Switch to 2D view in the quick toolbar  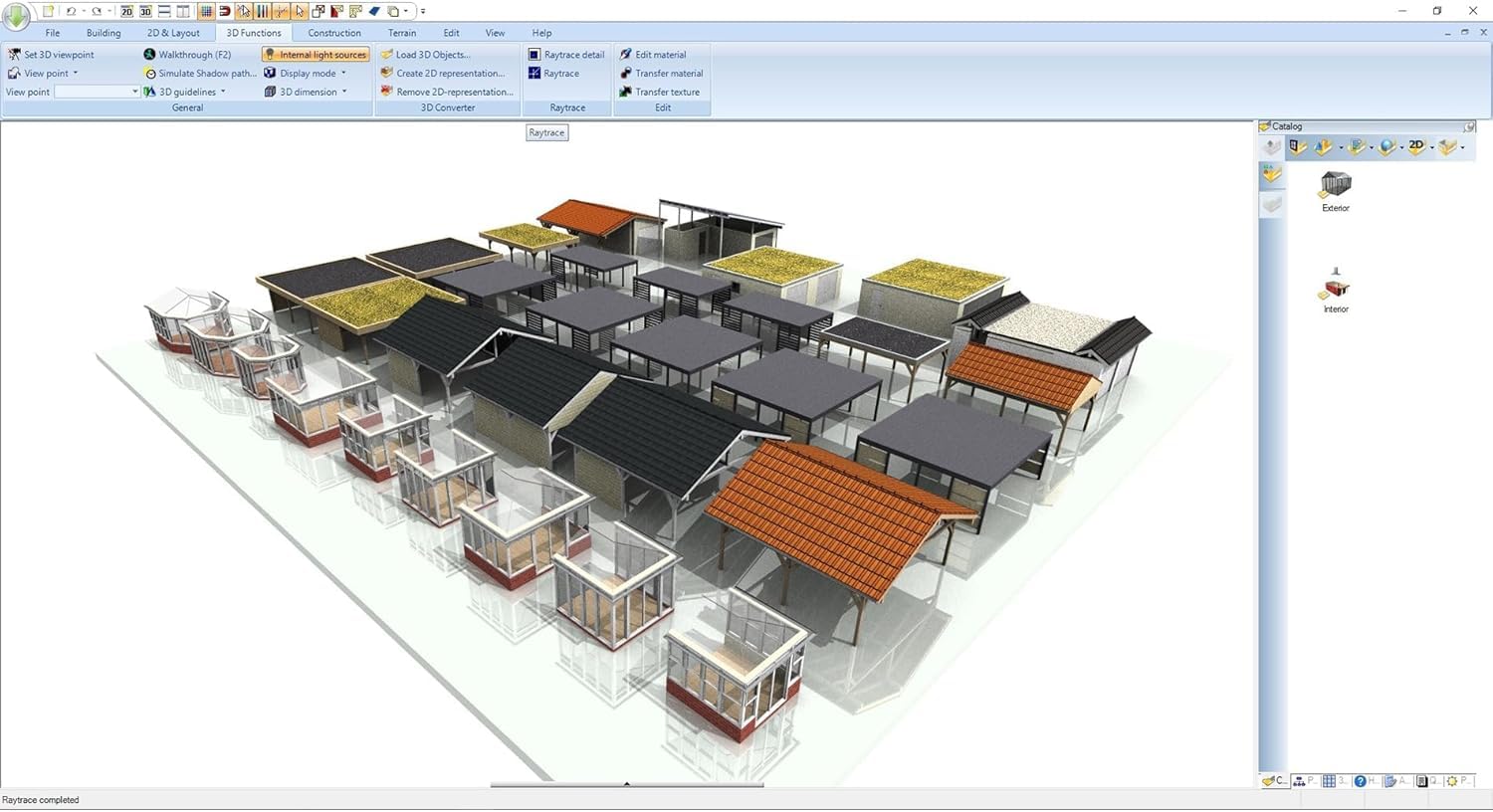click(126, 11)
